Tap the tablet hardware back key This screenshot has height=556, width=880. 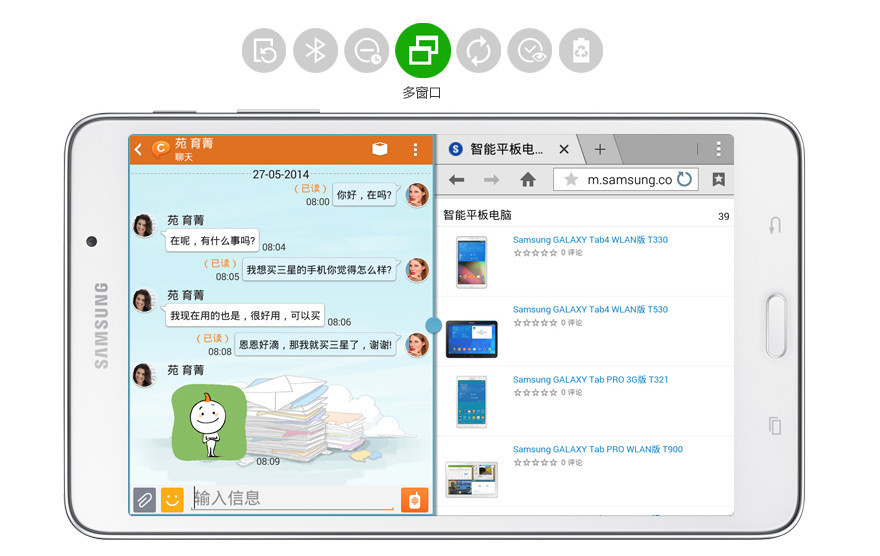tap(775, 225)
